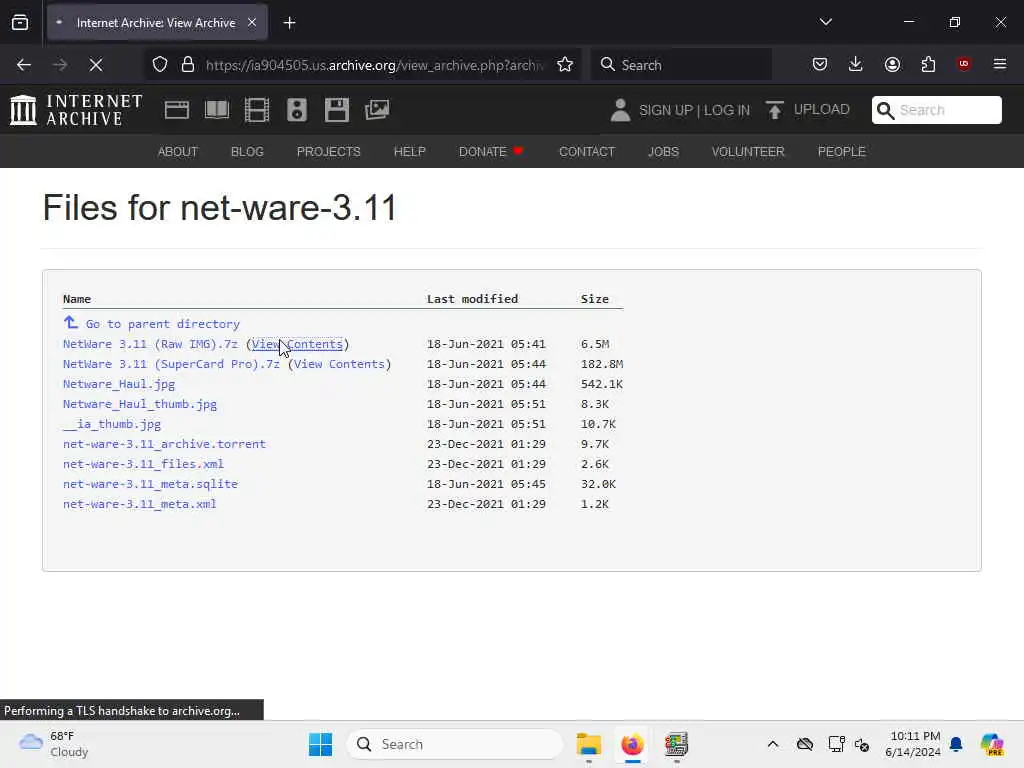Open list all tabs dropdown chevron
1024x768 pixels.
click(825, 22)
